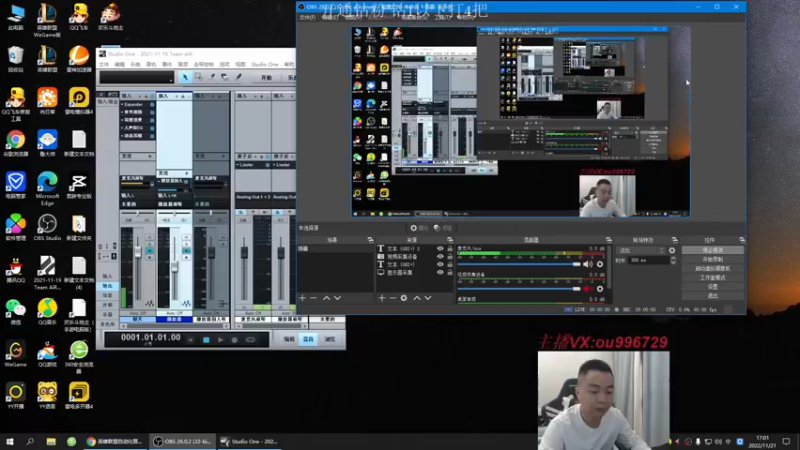The image size is (800, 450).
Task: Open OBS Studio desktop shortcut
Action: 47,223
